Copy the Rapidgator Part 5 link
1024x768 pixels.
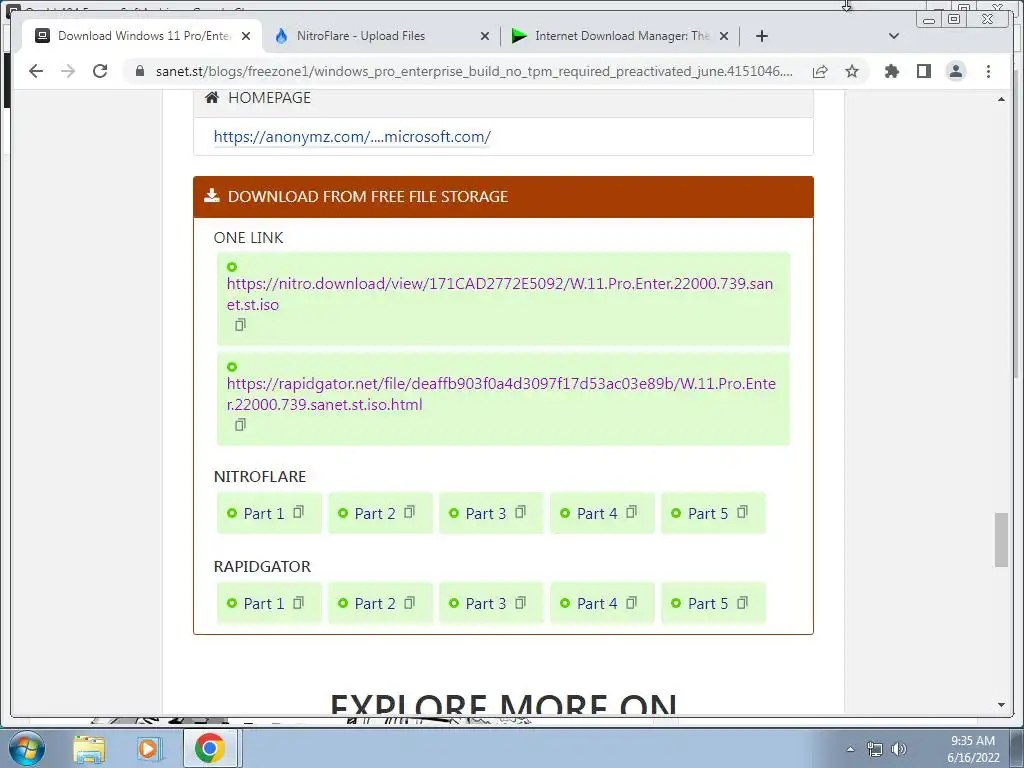pyautogui.click(x=743, y=602)
